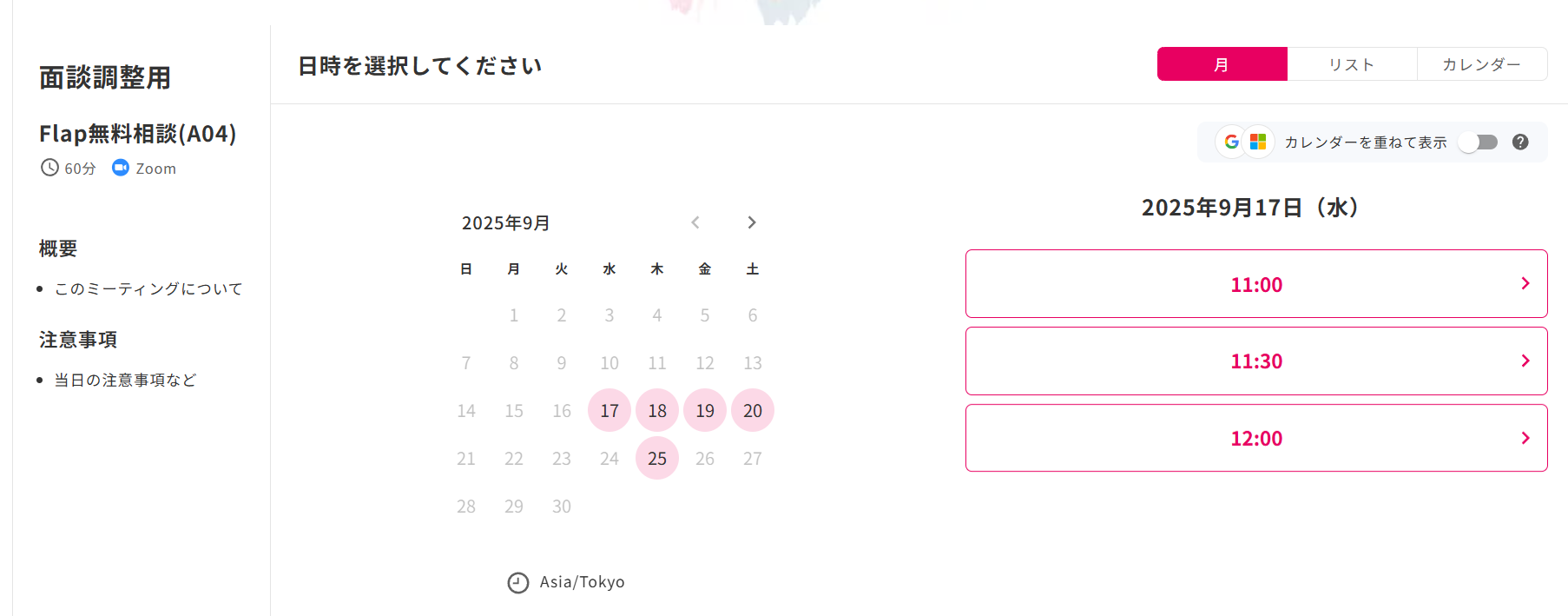Switch to the カレンダー tab
Viewport: 1568px width, 616px height.
point(1482,64)
